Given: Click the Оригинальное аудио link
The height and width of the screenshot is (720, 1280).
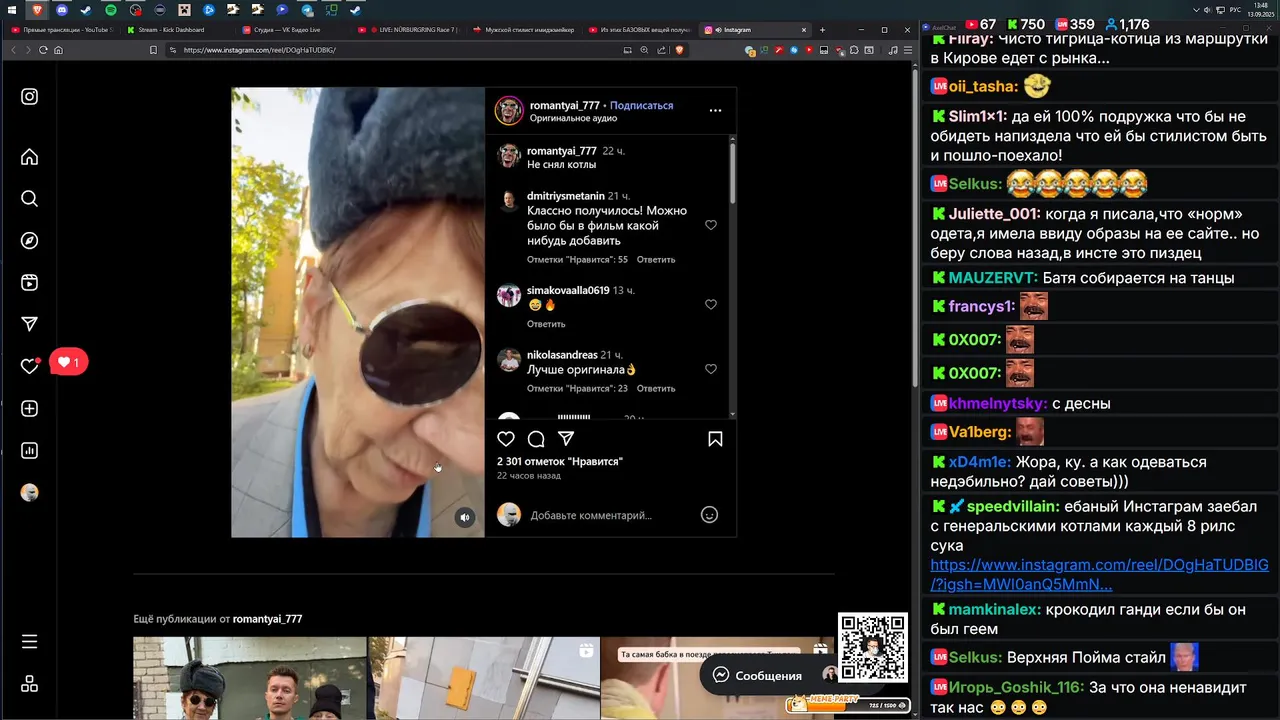Looking at the screenshot, I should (x=573, y=118).
